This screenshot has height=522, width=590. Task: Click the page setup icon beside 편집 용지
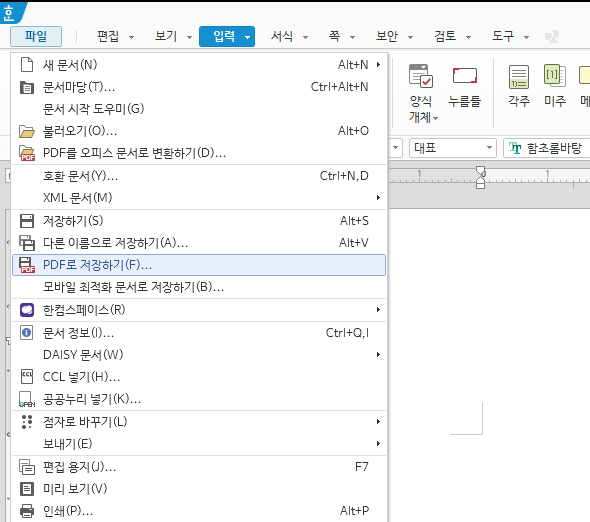coord(27,467)
